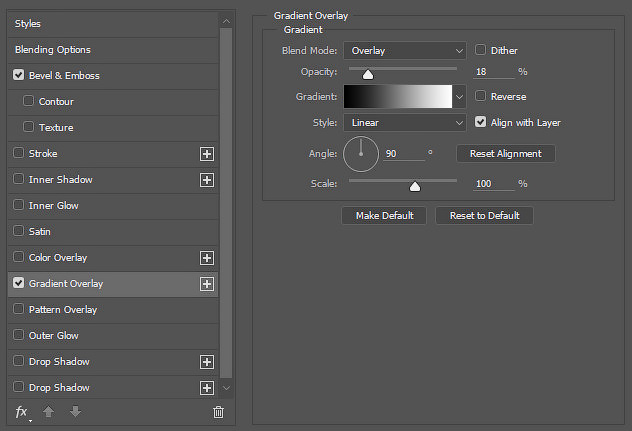Toggle the Dither checkbox
This screenshot has width=632, height=431.
tap(480, 50)
